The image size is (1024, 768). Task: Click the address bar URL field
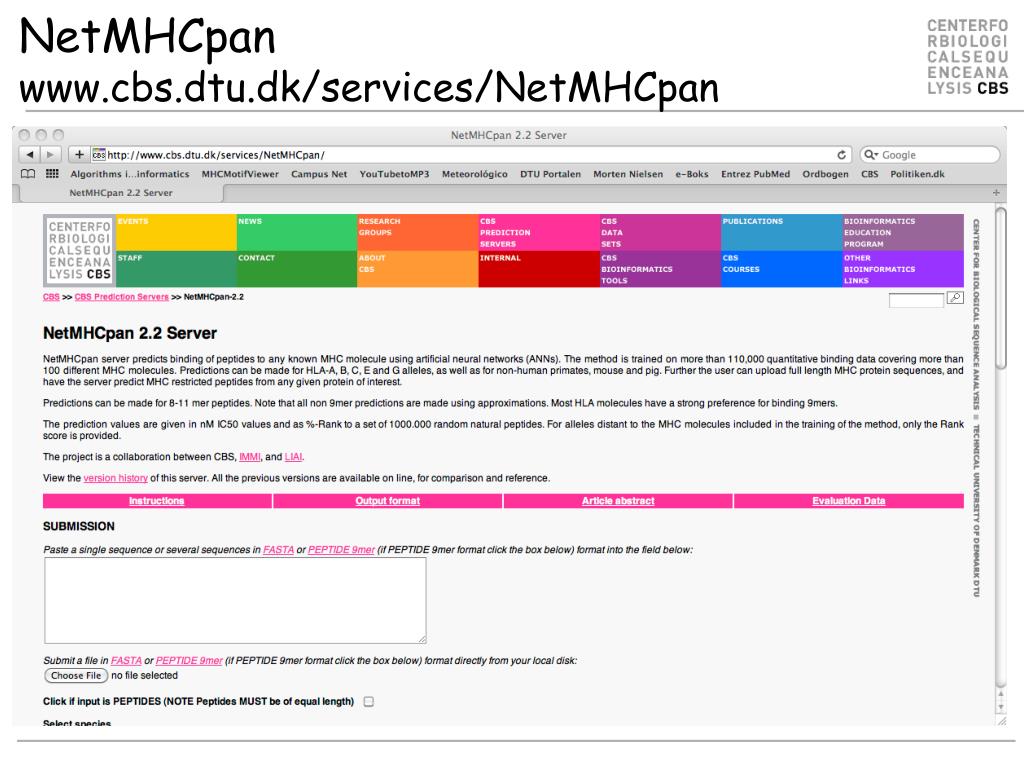(470, 155)
